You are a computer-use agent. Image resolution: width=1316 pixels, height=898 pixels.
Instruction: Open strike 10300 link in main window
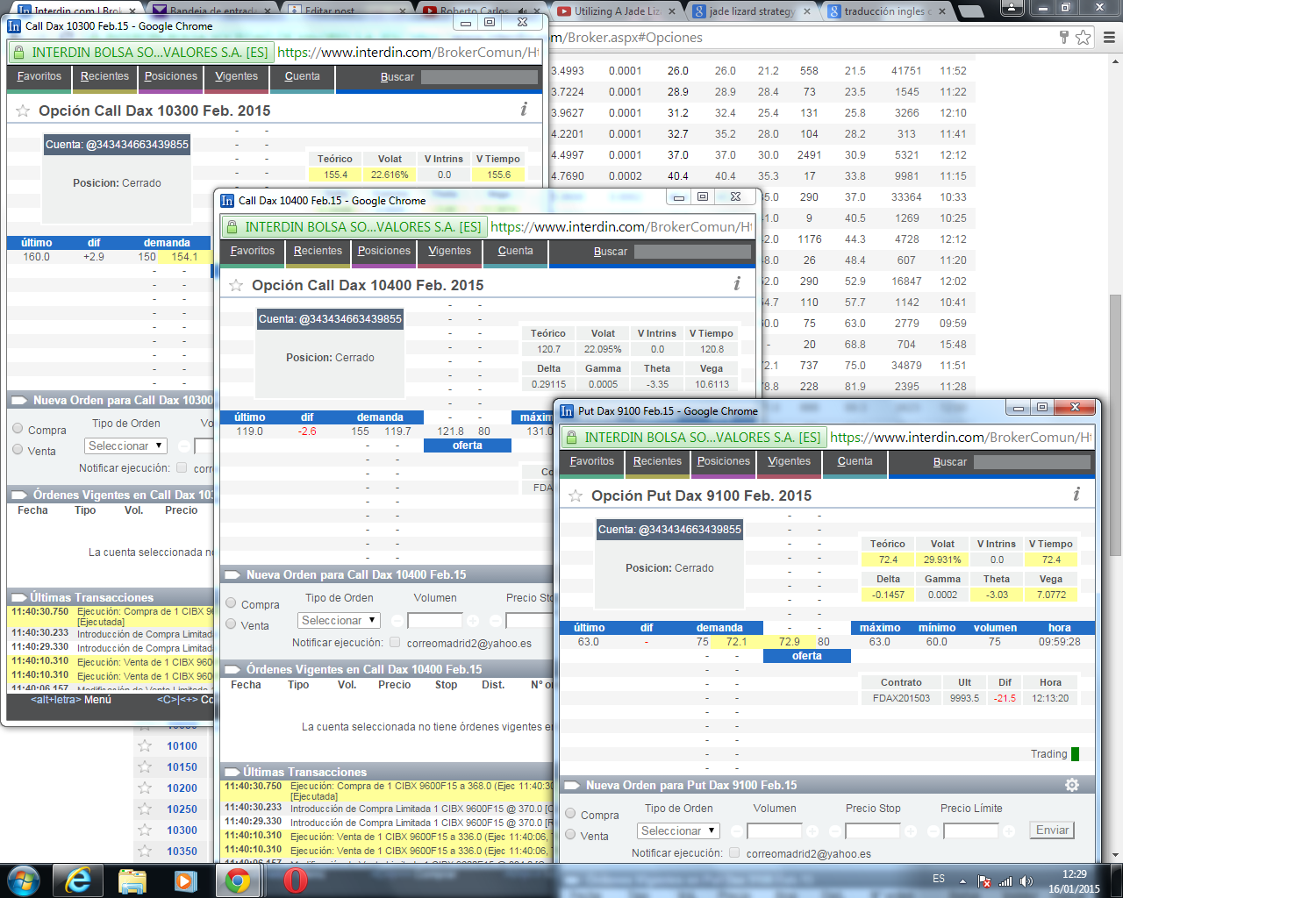[x=182, y=830]
